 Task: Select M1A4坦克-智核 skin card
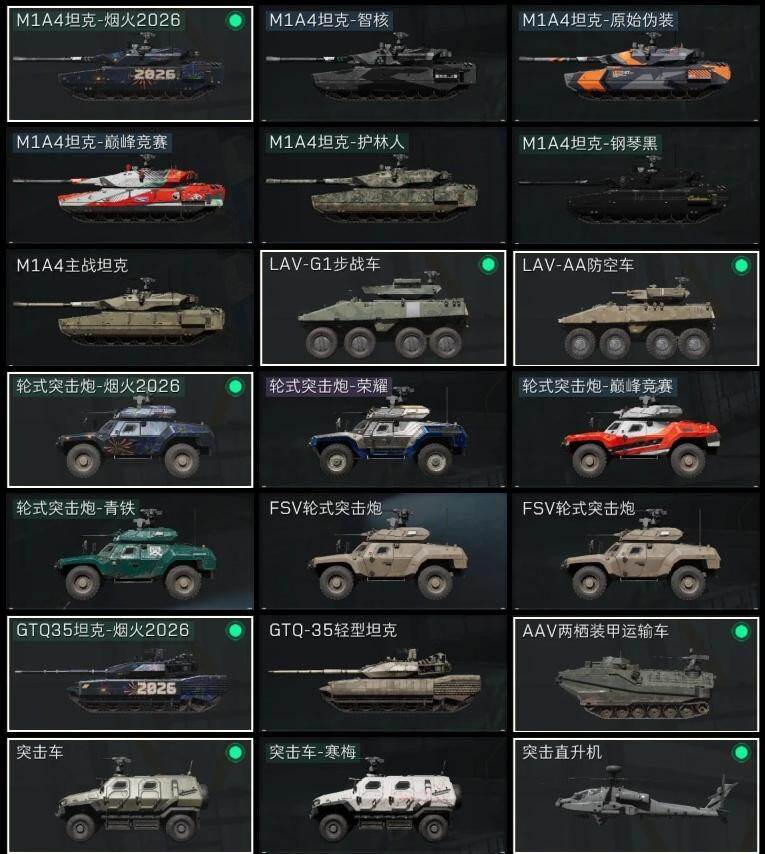click(x=383, y=64)
